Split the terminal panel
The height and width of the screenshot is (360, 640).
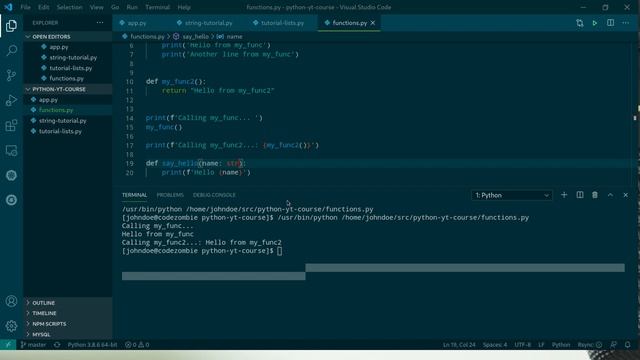pyautogui.click(x=580, y=195)
